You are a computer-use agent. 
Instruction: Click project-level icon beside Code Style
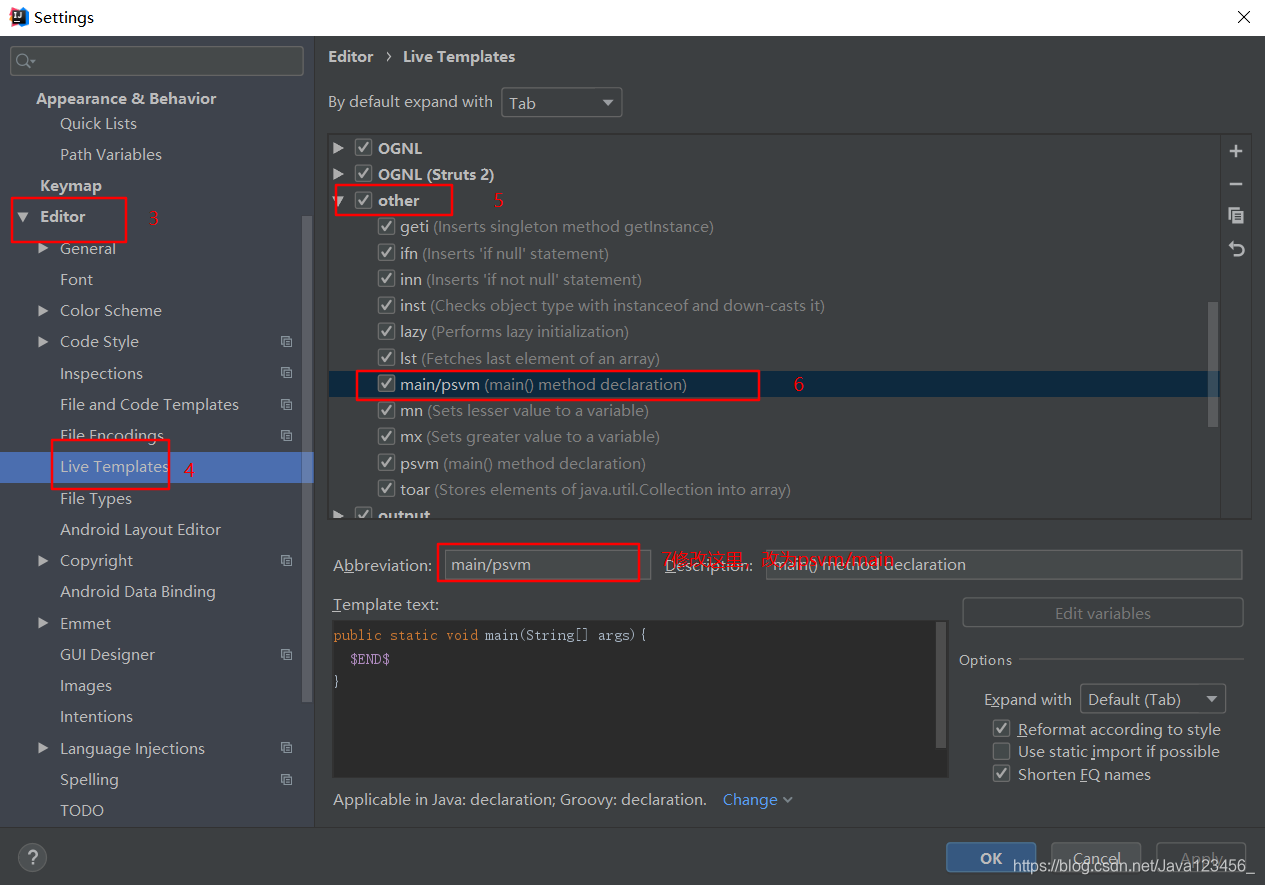click(x=287, y=342)
